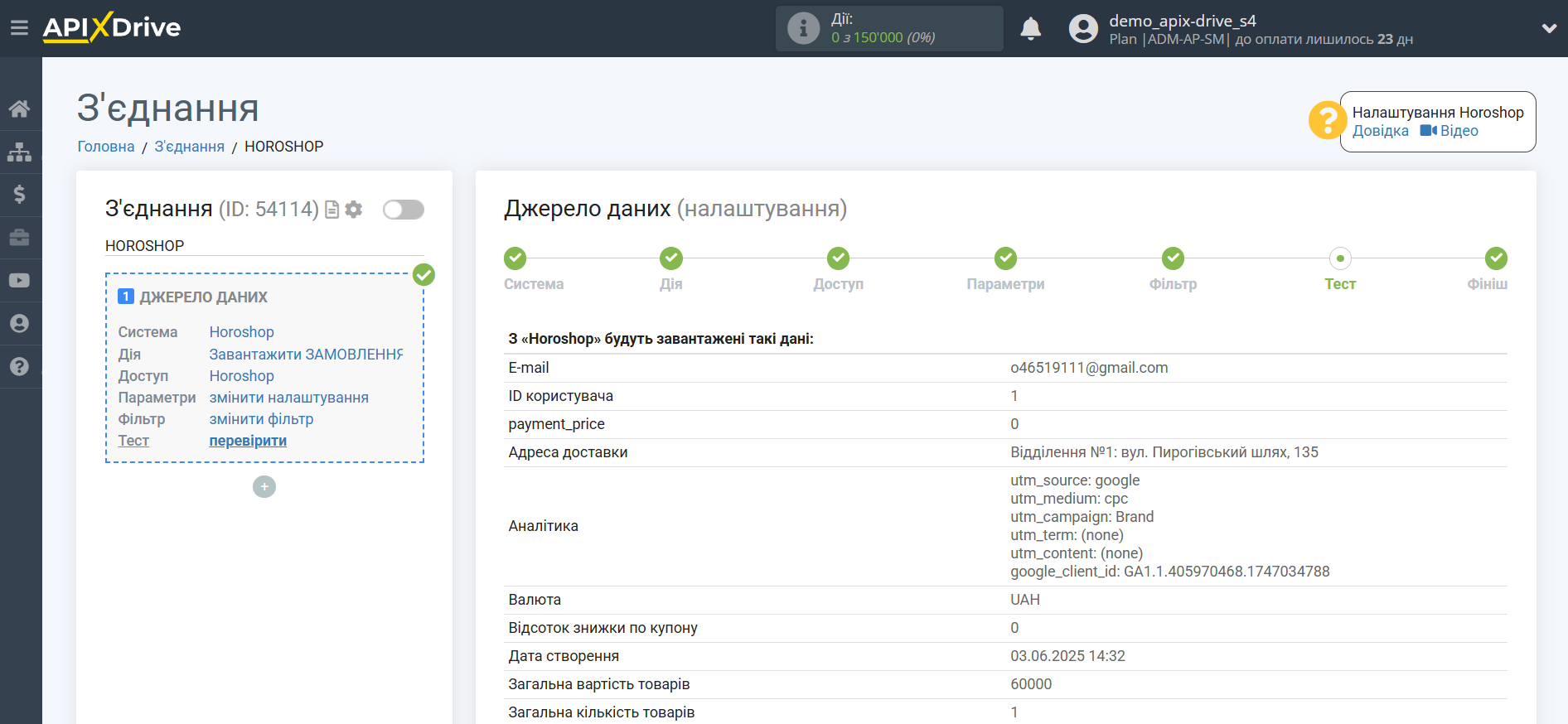Viewport: 1568px width, 724px height.
Task: Click the HOROSHOP connection name field
Action: [264, 246]
